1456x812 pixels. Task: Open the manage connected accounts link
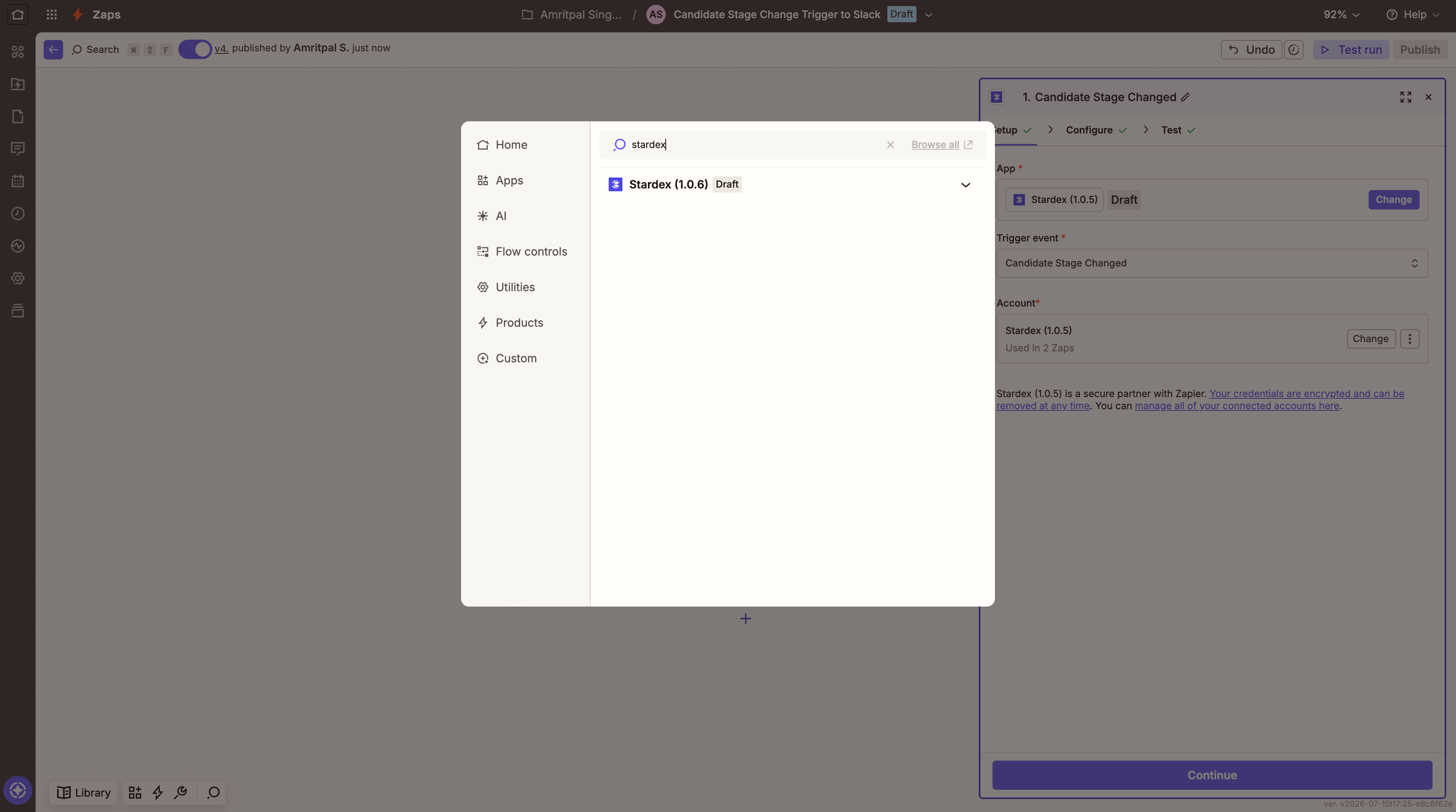pos(1237,406)
